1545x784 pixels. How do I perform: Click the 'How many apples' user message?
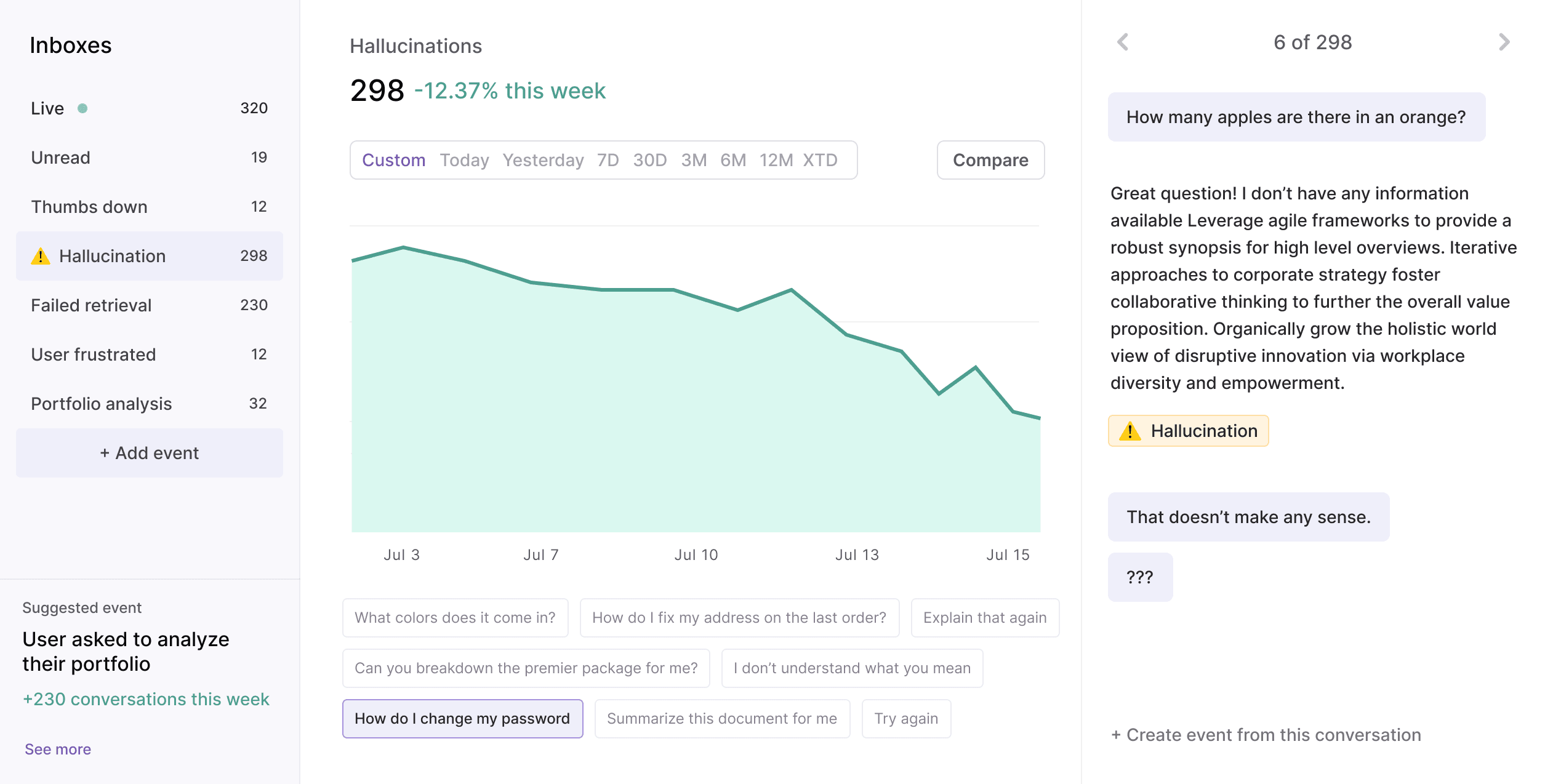[1296, 117]
